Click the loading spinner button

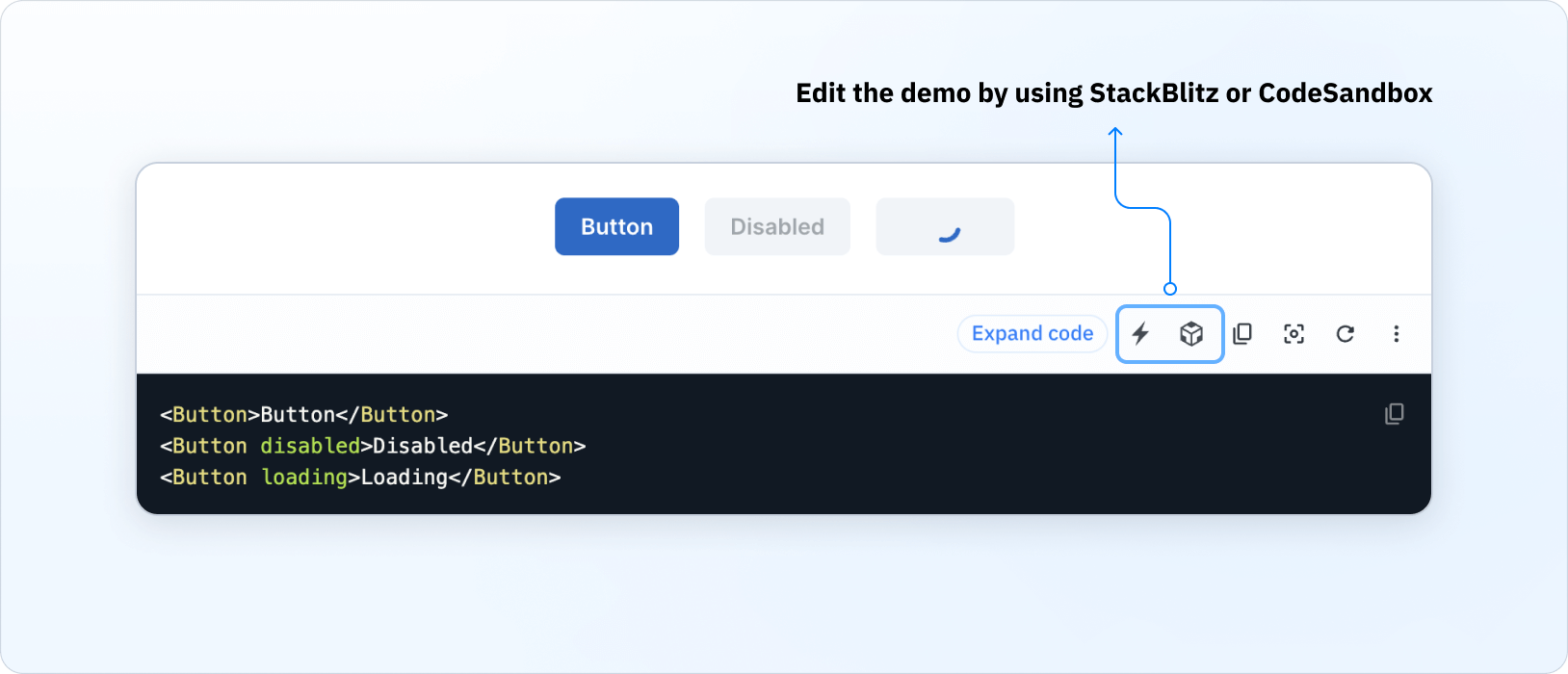pyautogui.click(x=945, y=226)
